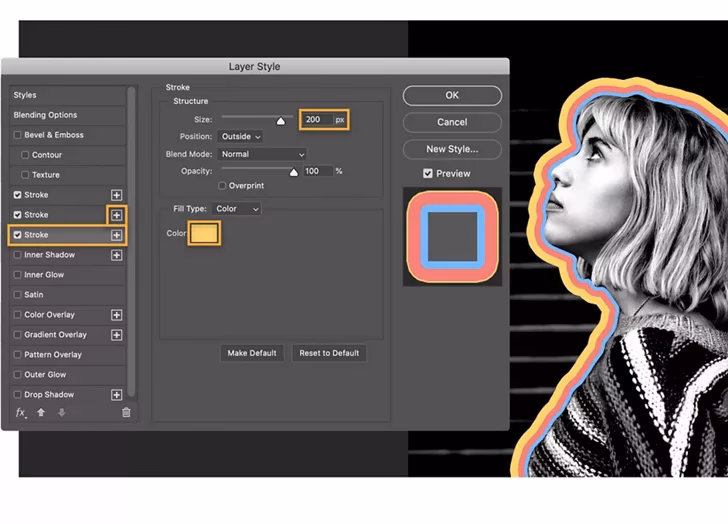728x524 pixels.
Task: Click the effects list scrollbar
Action: (x=131, y=241)
